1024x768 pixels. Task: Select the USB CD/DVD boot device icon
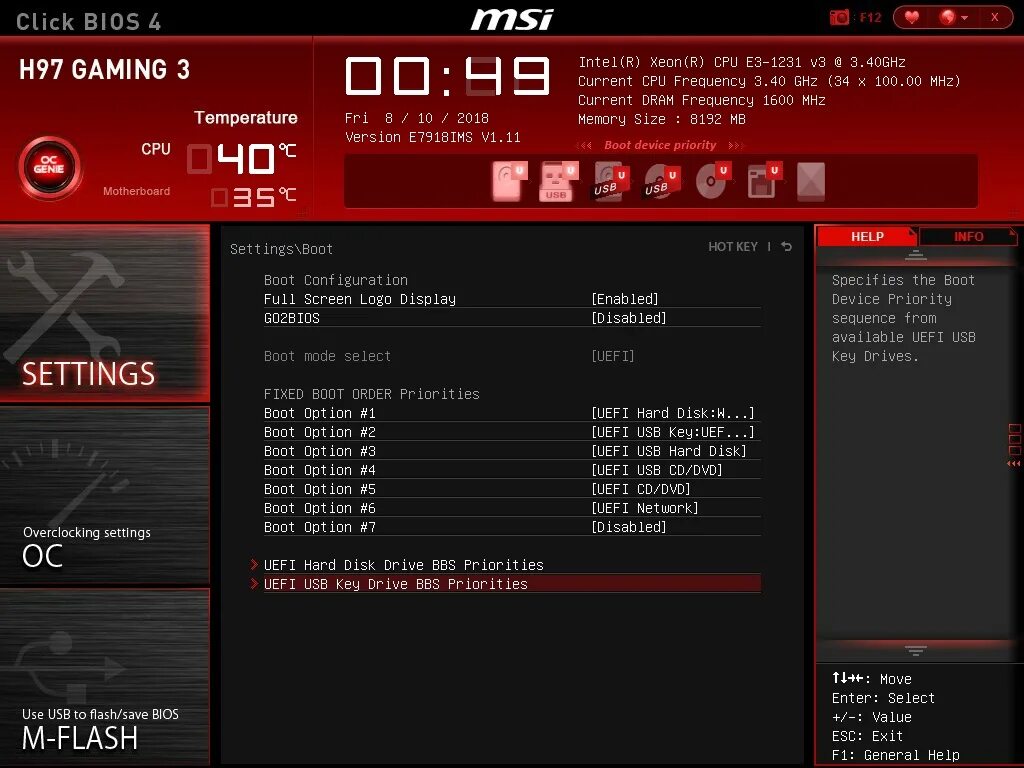click(661, 181)
